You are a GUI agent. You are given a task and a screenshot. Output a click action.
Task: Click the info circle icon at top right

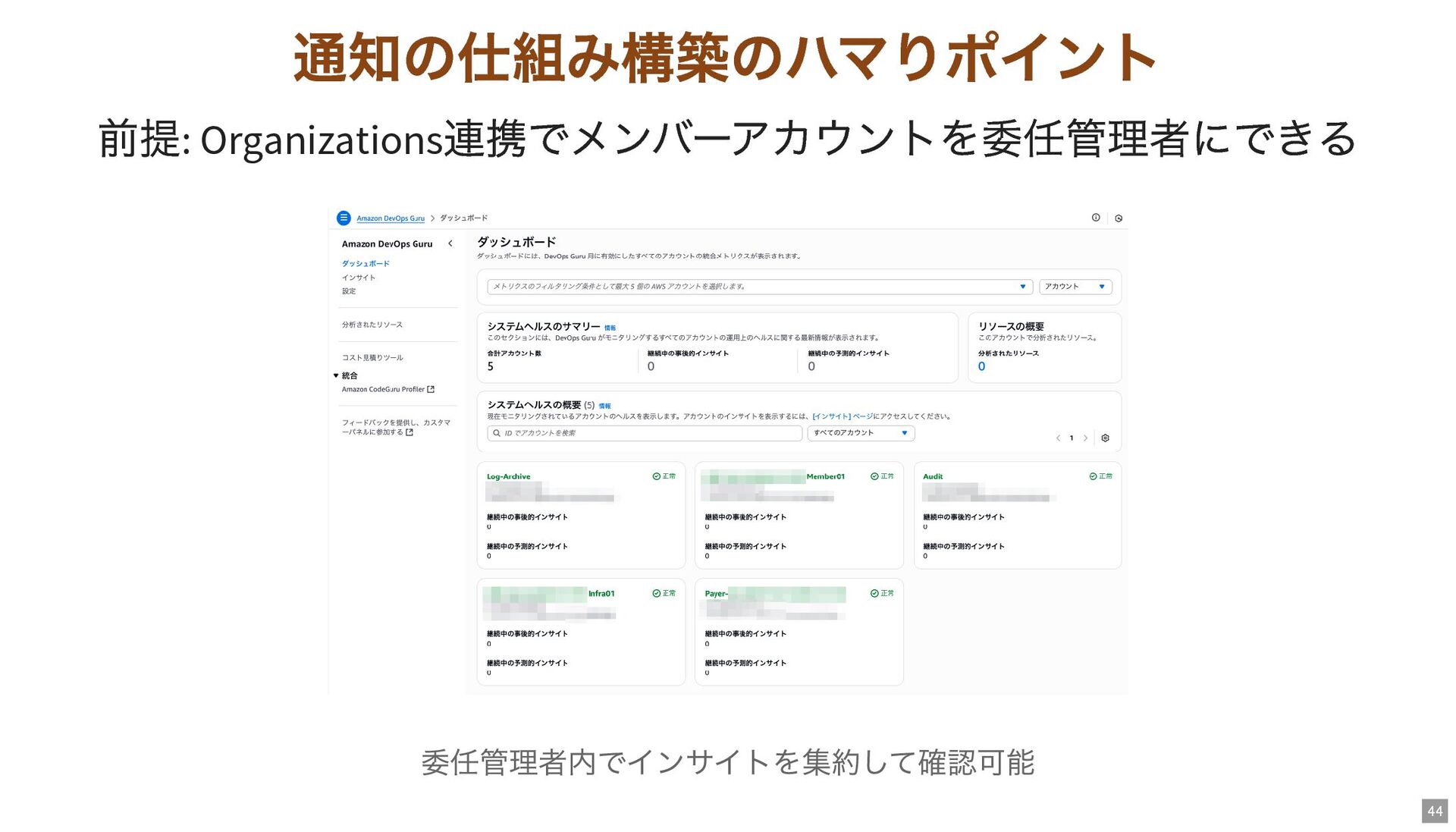pyautogui.click(x=1096, y=218)
